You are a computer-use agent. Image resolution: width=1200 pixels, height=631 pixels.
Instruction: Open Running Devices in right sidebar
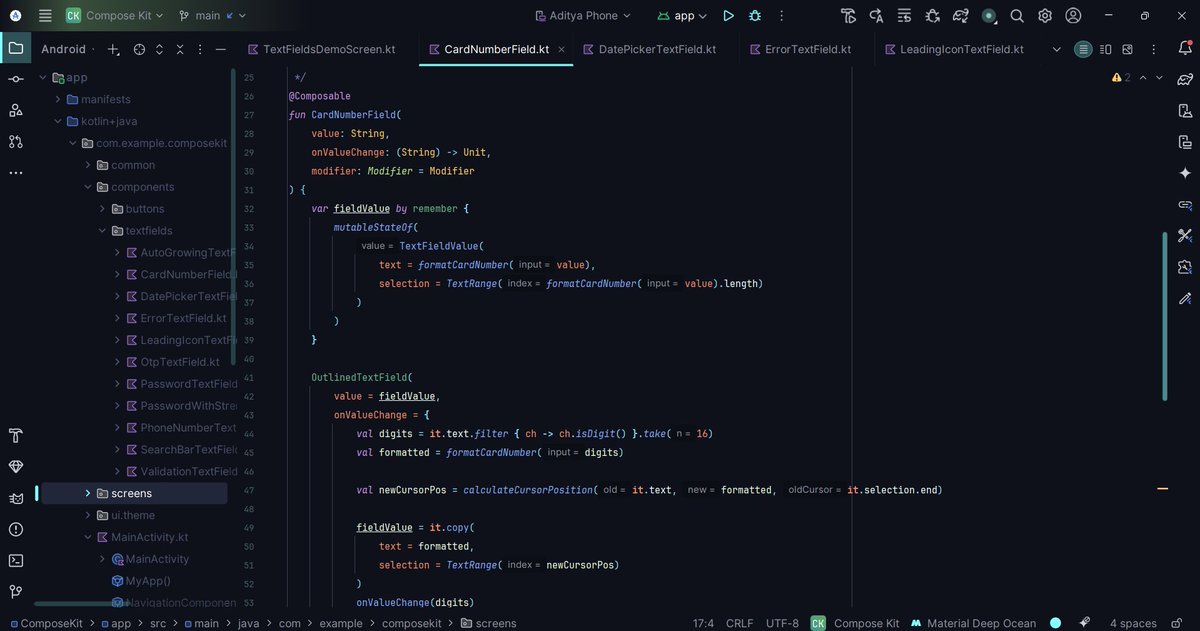click(x=1185, y=141)
